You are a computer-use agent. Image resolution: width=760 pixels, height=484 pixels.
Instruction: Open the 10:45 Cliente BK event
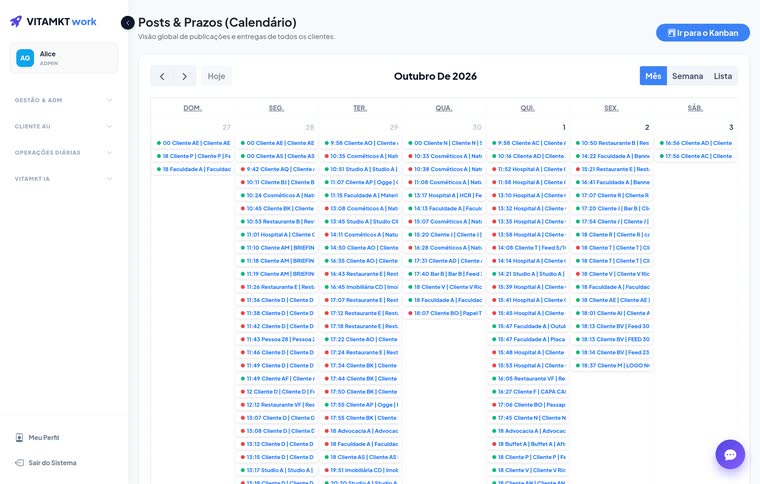(x=277, y=208)
